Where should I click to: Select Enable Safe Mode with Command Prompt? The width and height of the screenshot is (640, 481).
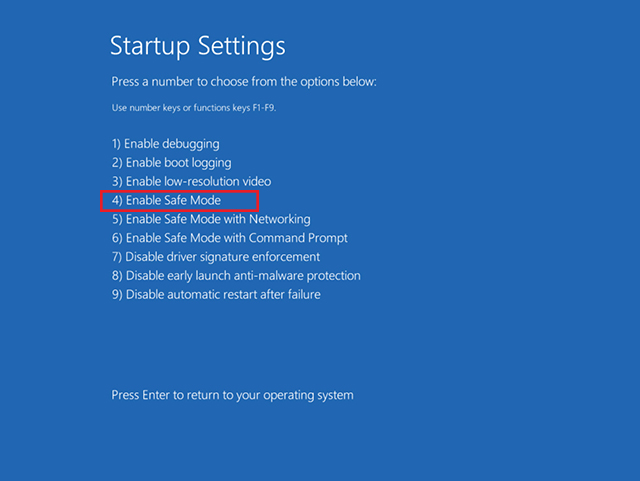[230, 238]
